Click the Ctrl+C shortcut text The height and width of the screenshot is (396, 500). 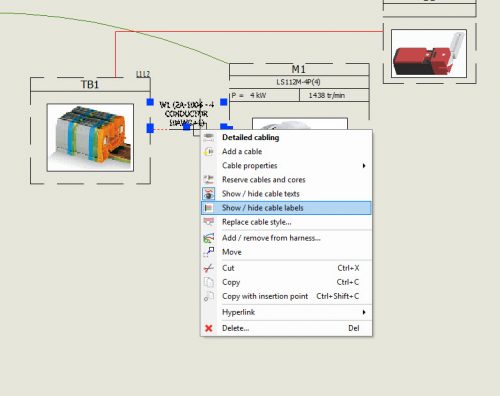(x=348, y=282)
